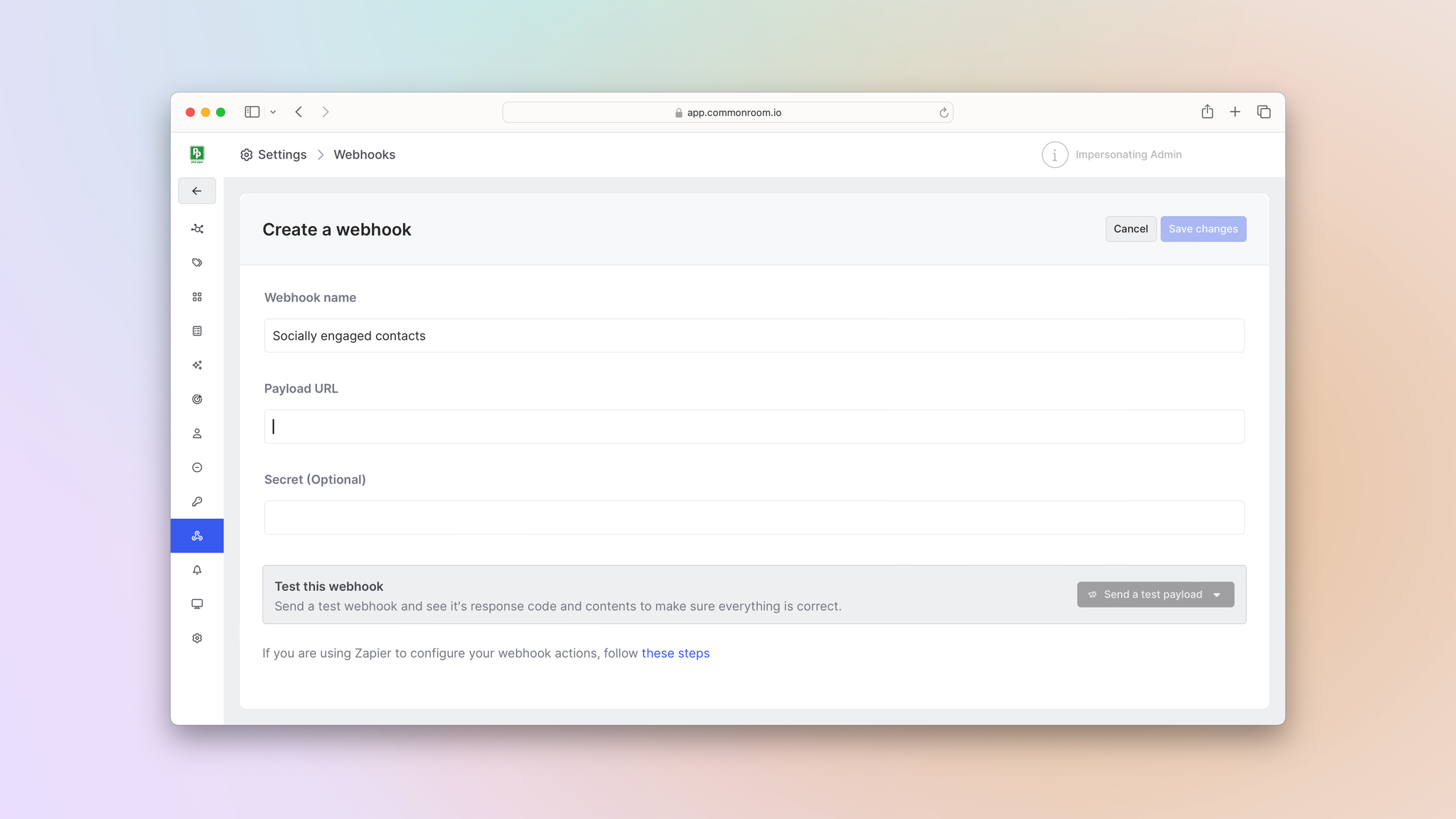Open the list form icon in sidebar

[197, 331]
